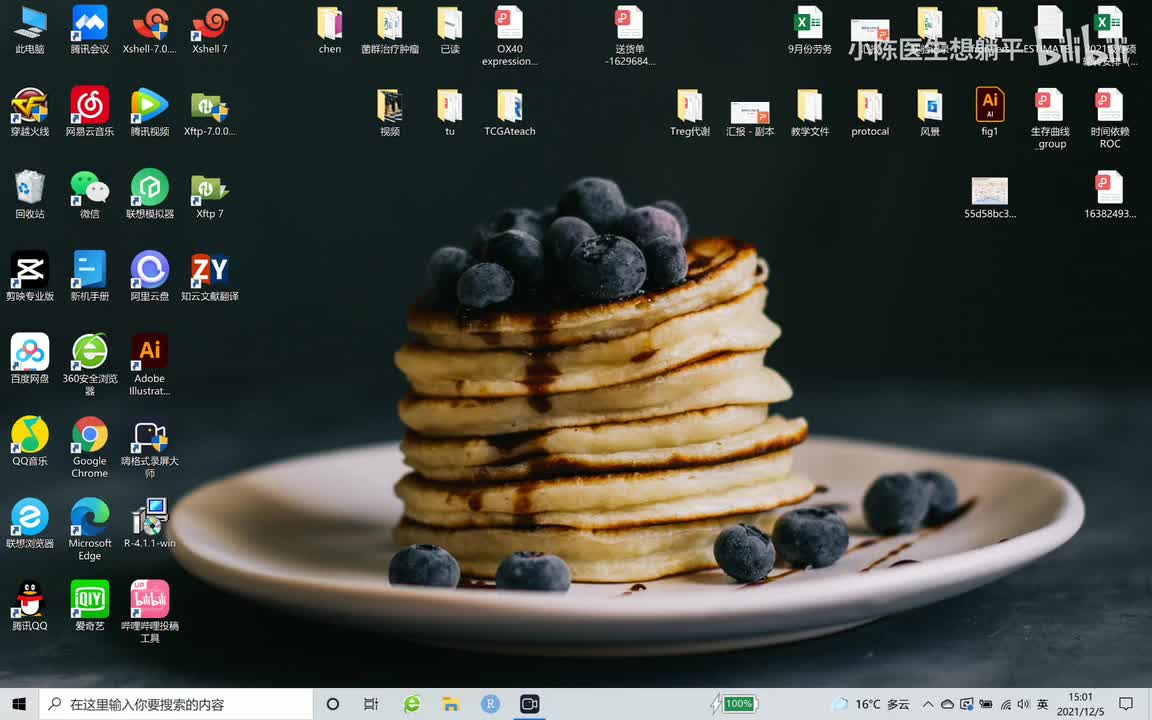Select the 教学文件 folder
The width and height of the screenshot is (1152, 720).
pos(810,112)
